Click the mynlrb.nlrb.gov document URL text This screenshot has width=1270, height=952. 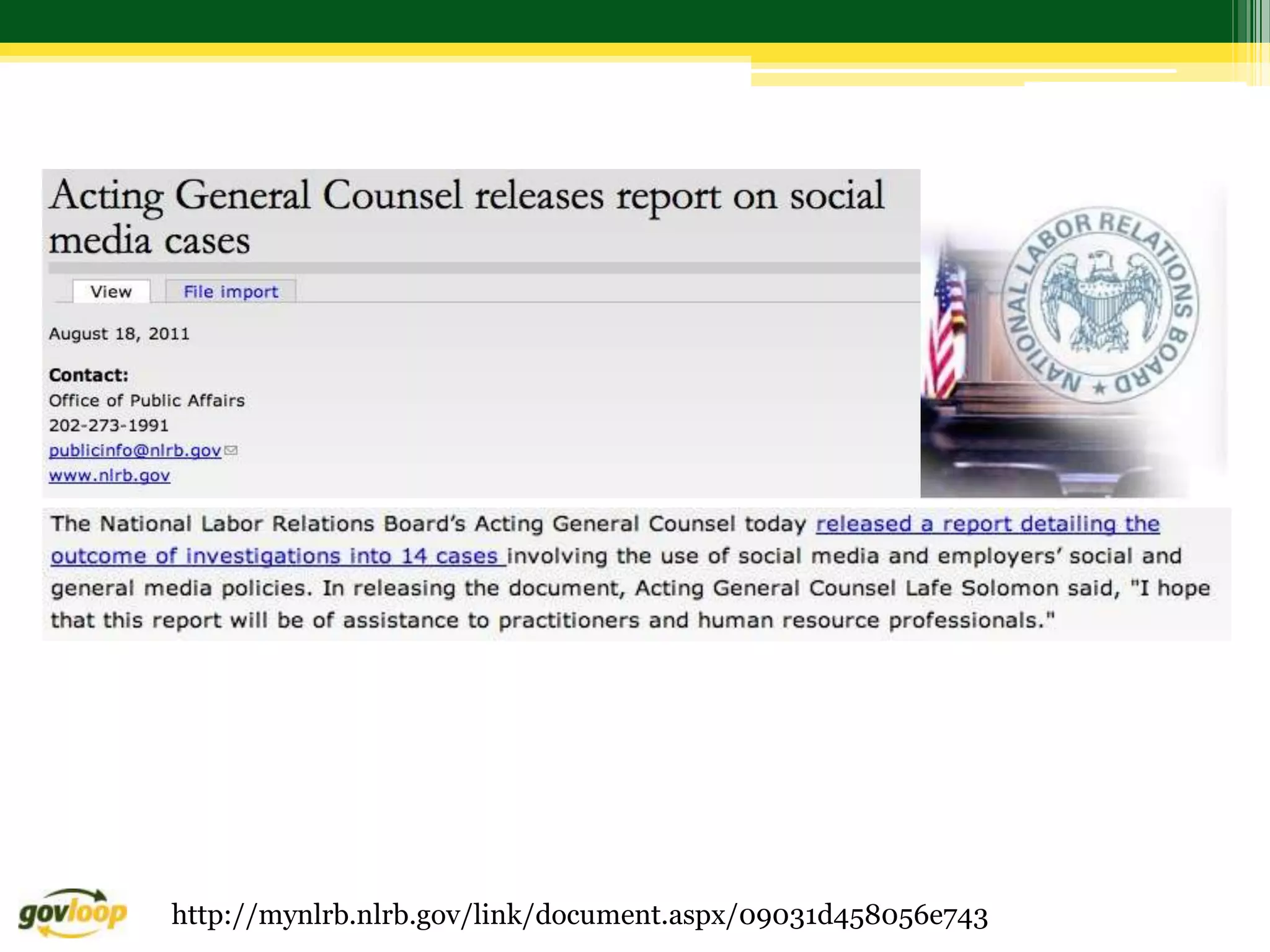click(579, 915)
